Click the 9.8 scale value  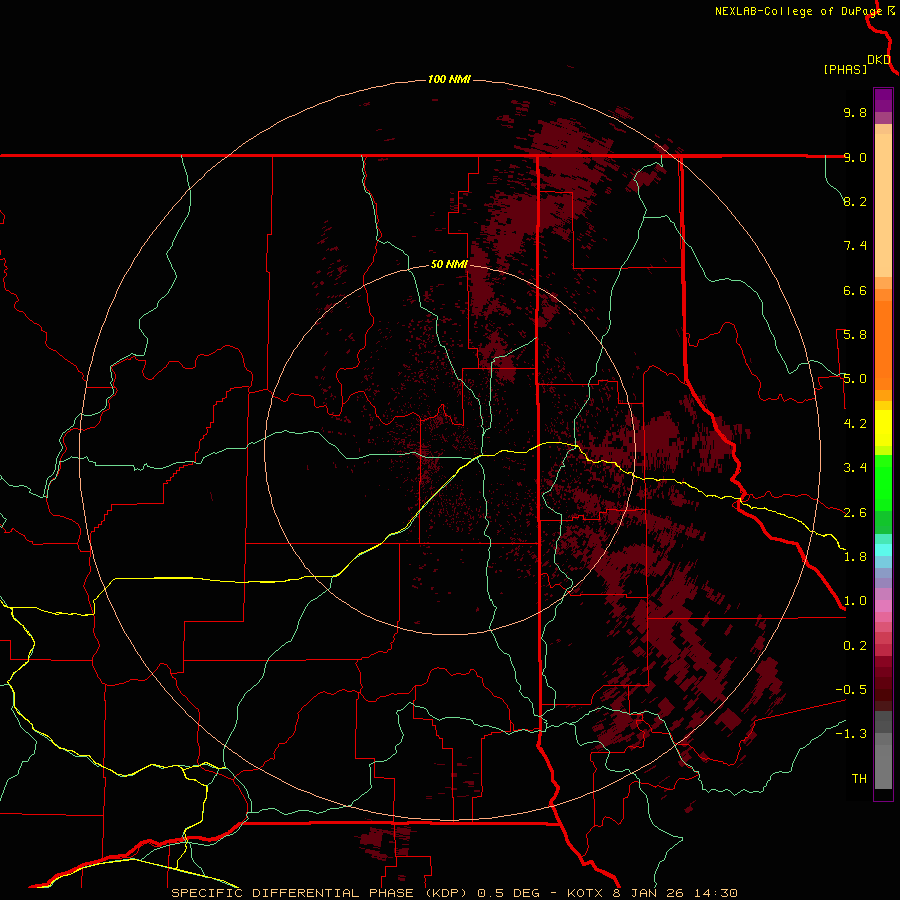pos(855,112)
